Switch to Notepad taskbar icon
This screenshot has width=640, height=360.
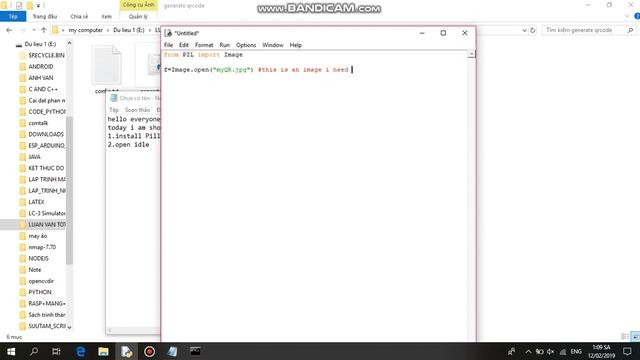pyautogui.click(x=172, y=351)
